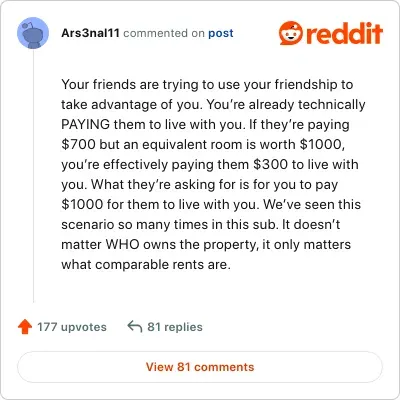This screenshot has height=400, width=400.
Task: Open the "81 replies" label
Action: pos(175,327)
